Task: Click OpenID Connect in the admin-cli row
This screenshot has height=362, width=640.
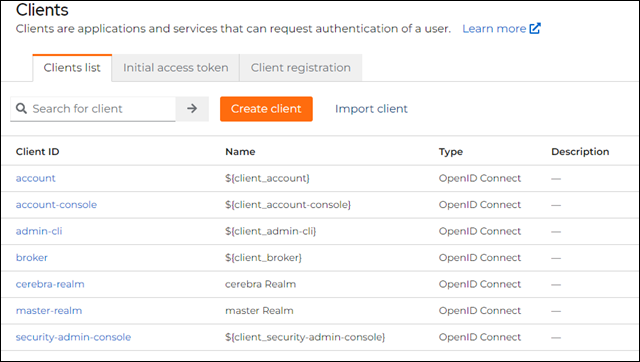Action: pos(480,231)
